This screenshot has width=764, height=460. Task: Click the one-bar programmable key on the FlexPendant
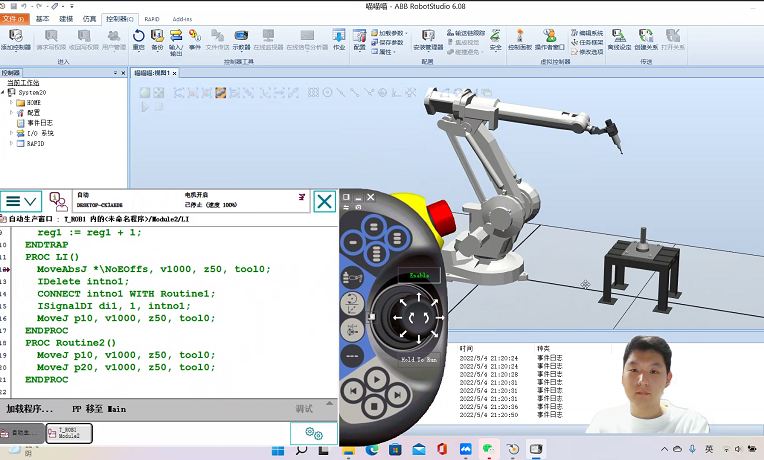point(353,242)
